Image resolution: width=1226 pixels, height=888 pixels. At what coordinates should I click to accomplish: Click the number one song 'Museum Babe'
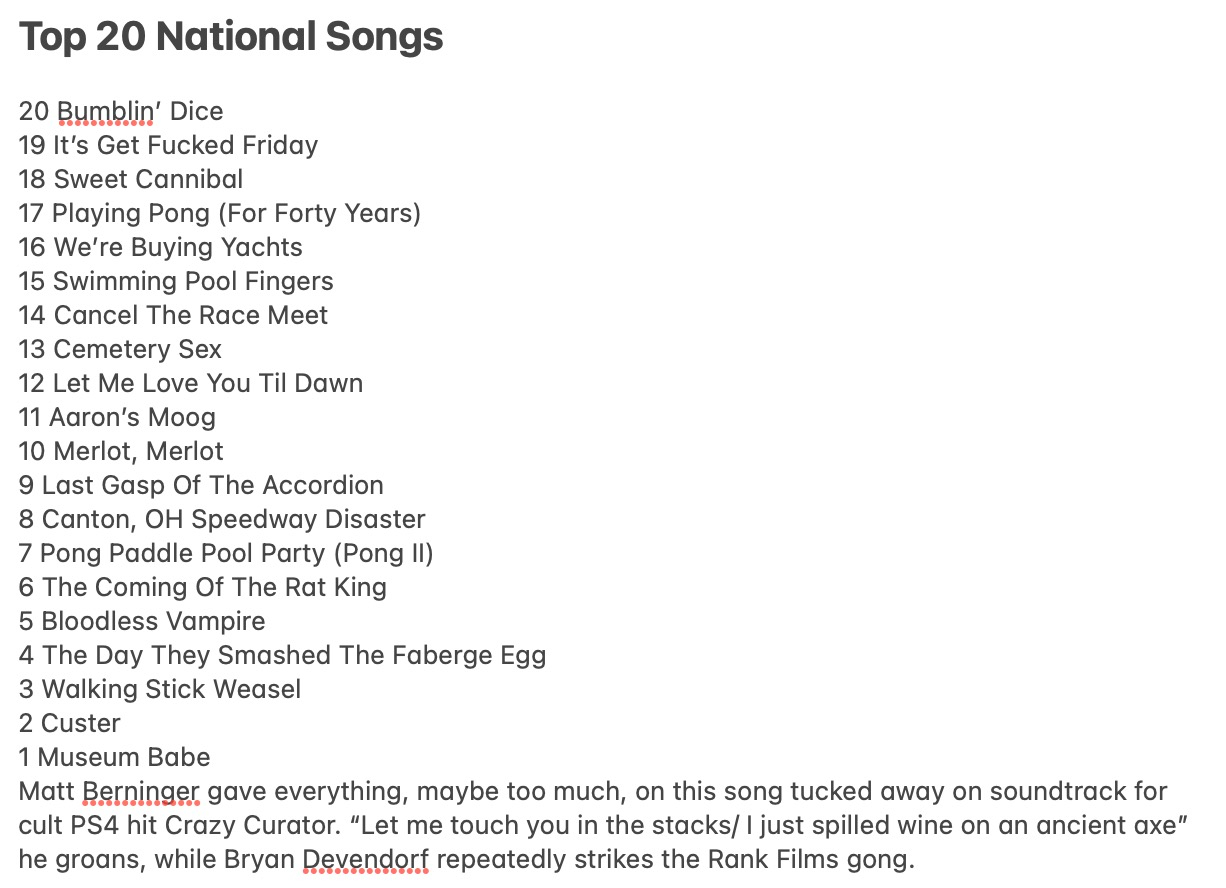tap(124, 757)
